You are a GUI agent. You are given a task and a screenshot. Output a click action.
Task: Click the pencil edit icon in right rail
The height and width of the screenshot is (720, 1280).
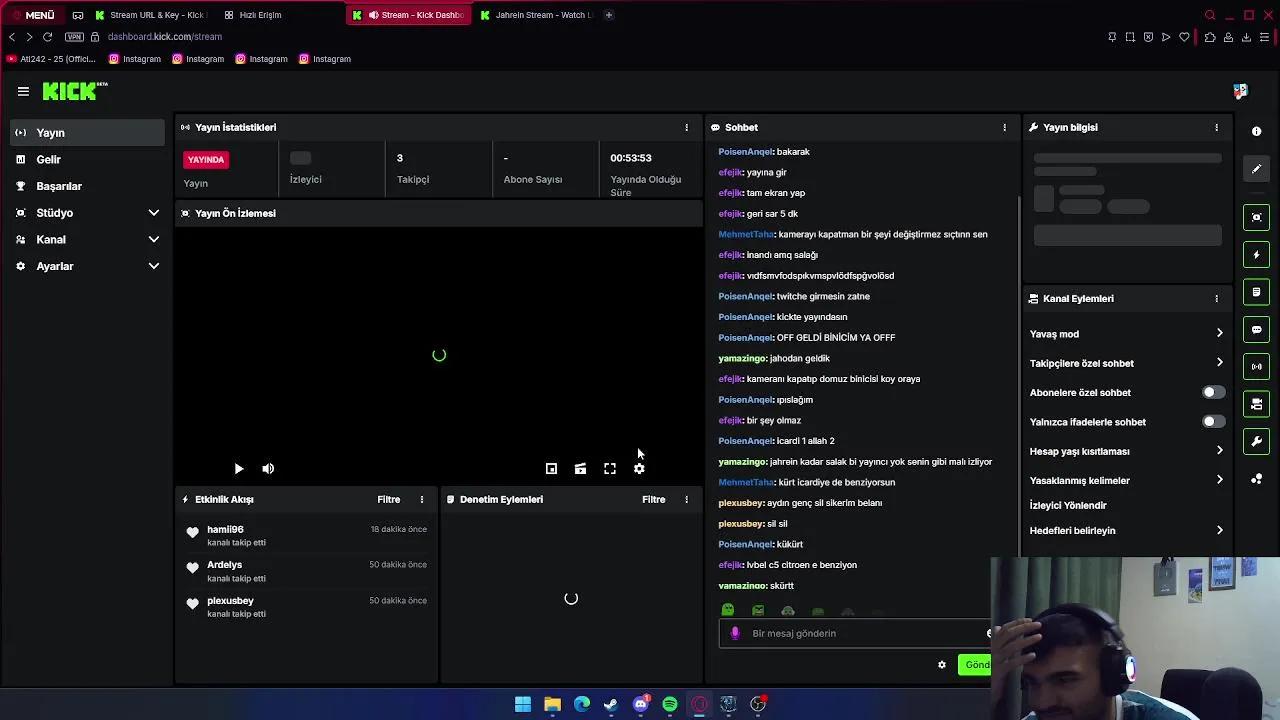click(1257, 169)
